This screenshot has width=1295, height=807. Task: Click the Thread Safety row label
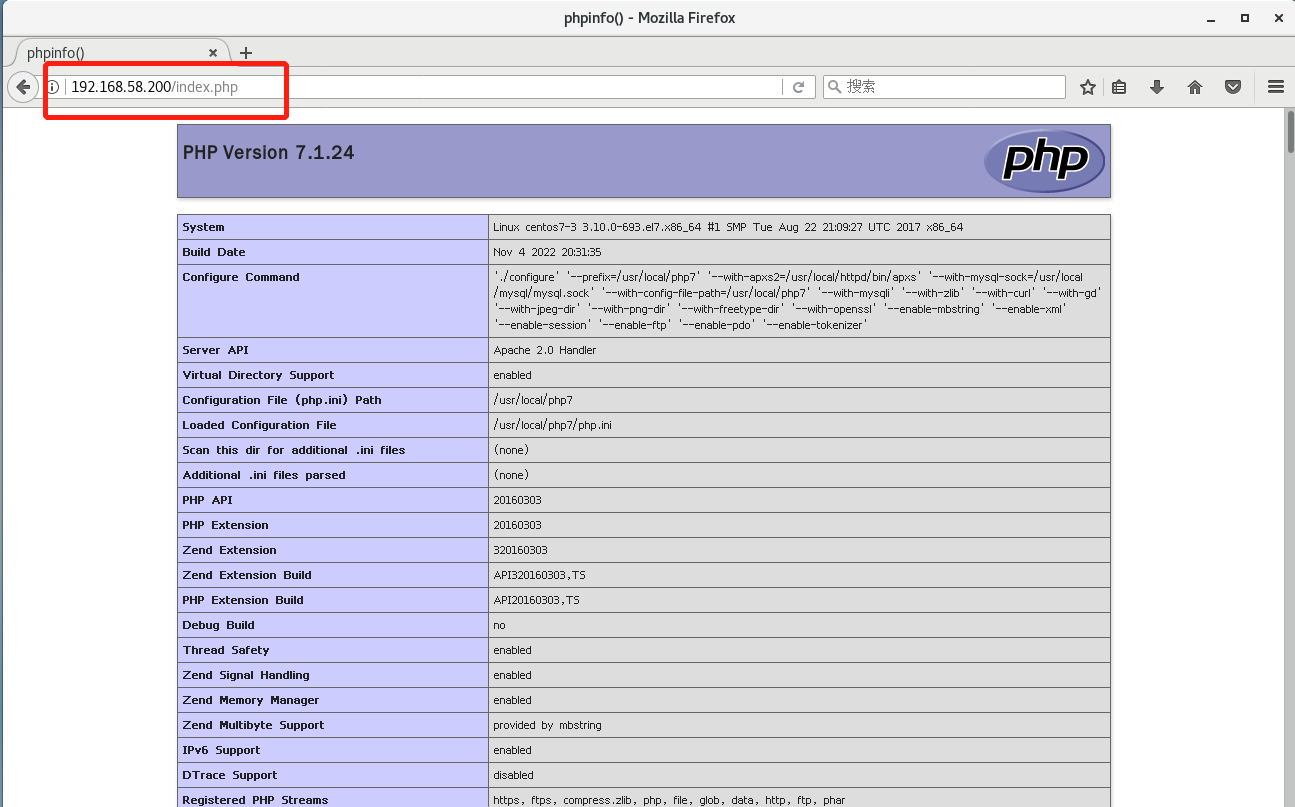[x=225, y=650]
